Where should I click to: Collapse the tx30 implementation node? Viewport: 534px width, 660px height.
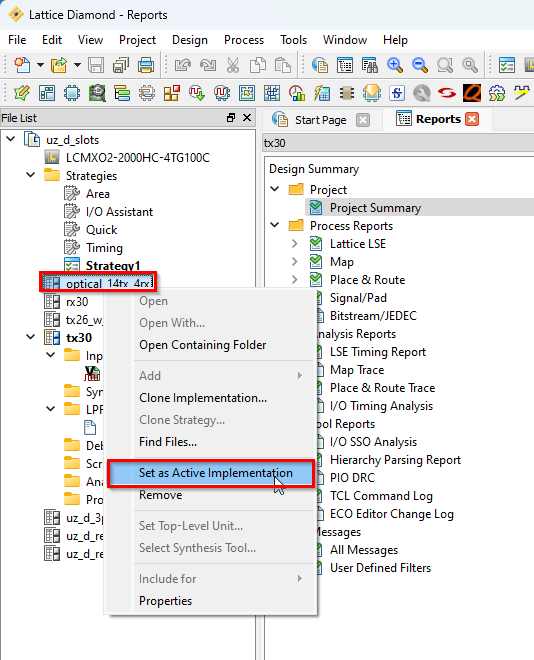tap(31, 337)
